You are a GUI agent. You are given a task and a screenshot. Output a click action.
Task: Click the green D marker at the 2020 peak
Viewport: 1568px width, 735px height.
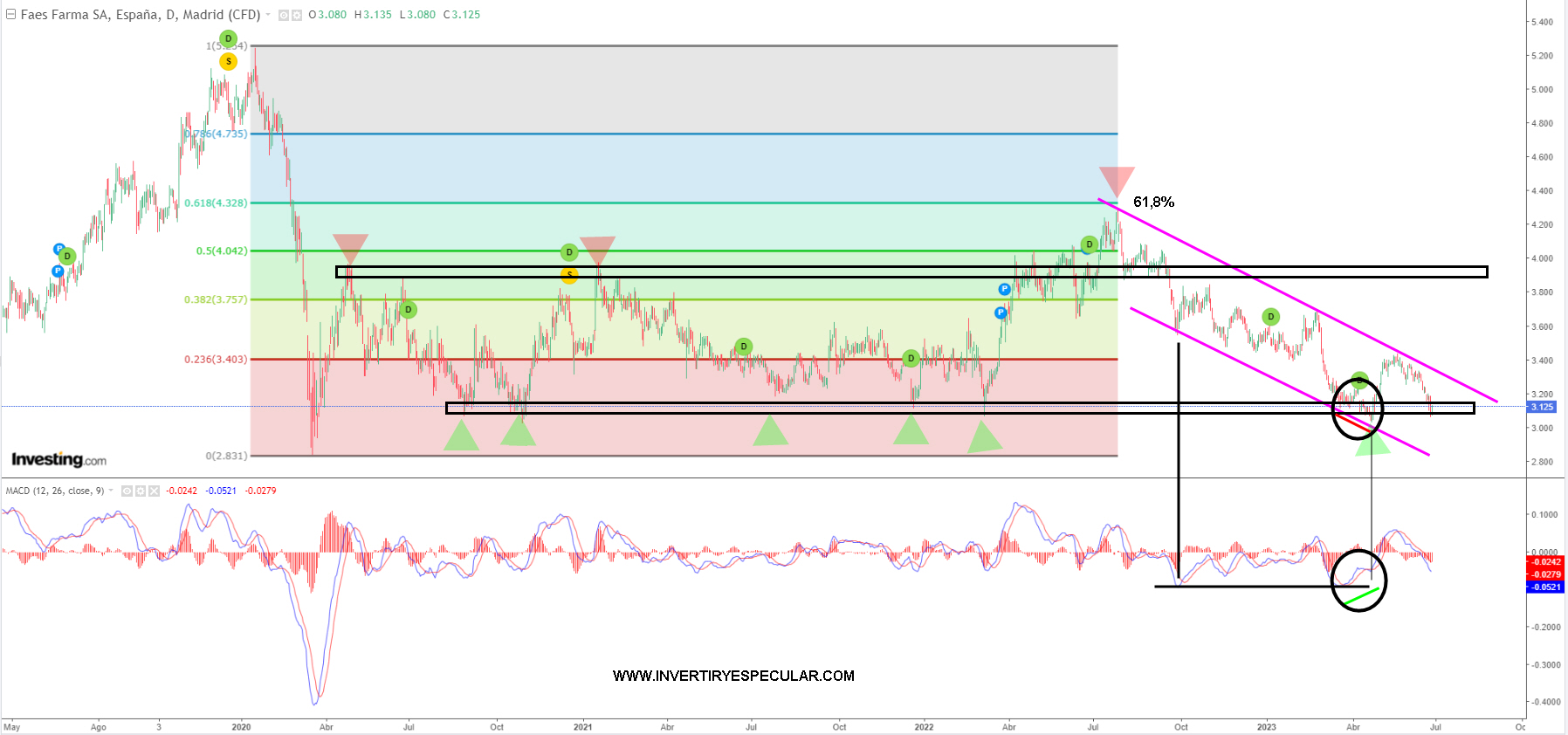[x=228, y=38]
